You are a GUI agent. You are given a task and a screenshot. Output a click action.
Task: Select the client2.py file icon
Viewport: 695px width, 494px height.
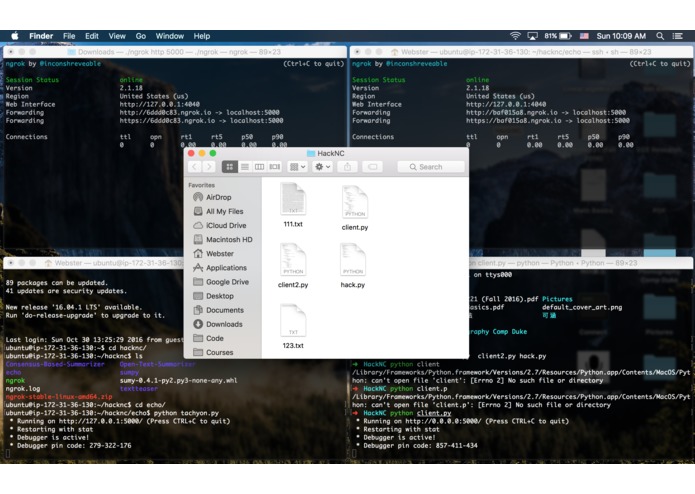(x=293, y=260)
